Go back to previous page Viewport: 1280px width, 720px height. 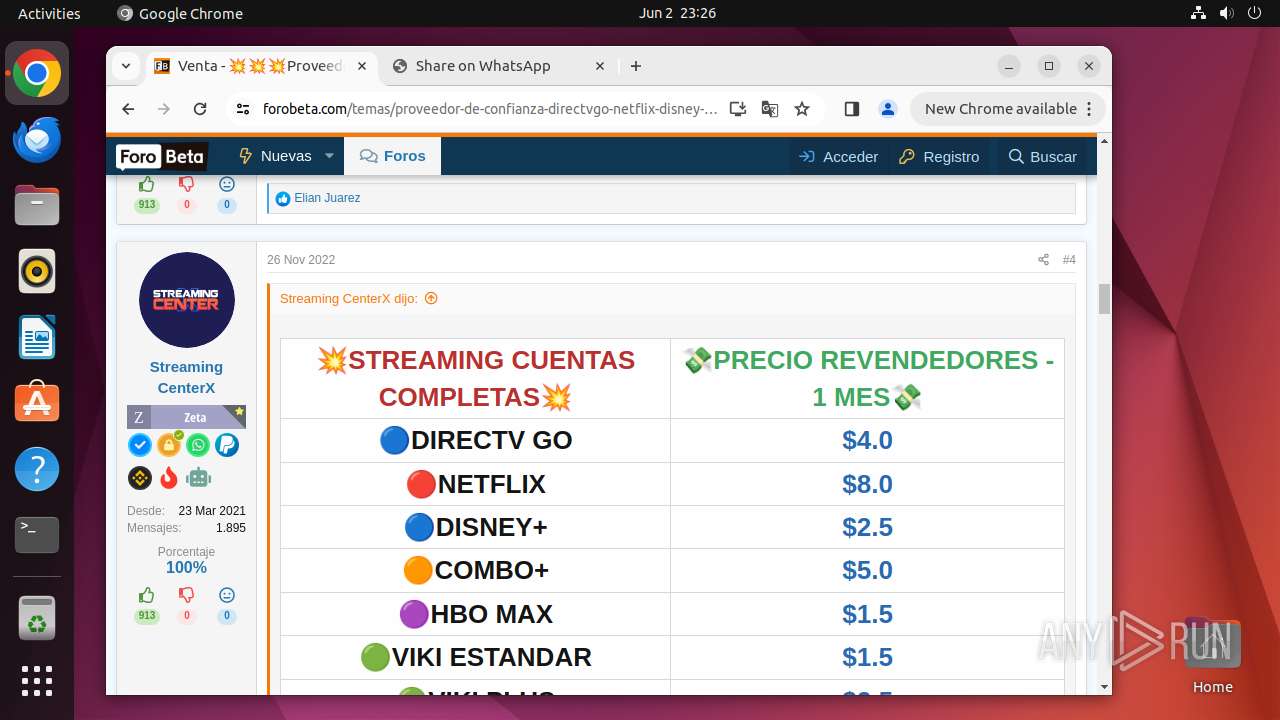point(128,109)
